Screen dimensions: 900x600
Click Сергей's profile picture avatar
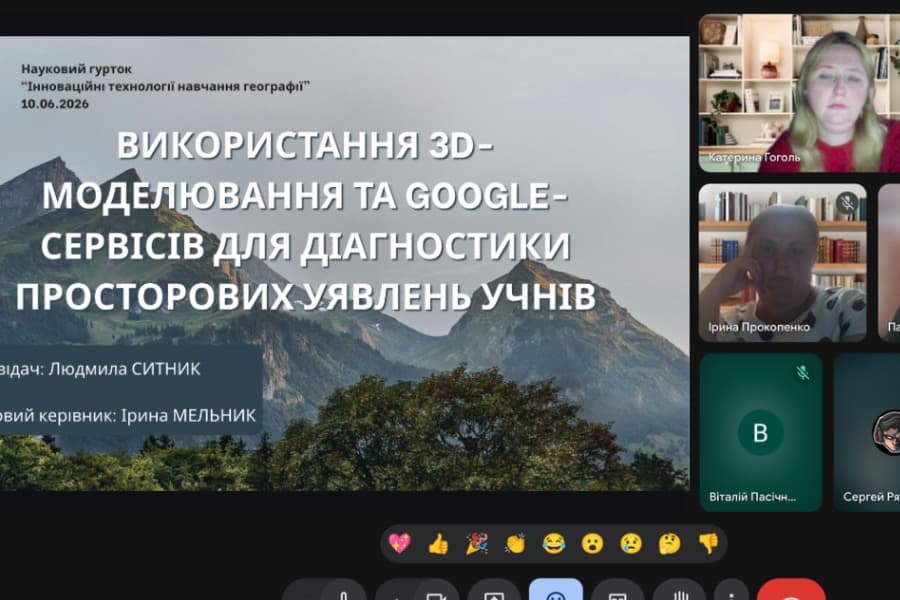887,432
